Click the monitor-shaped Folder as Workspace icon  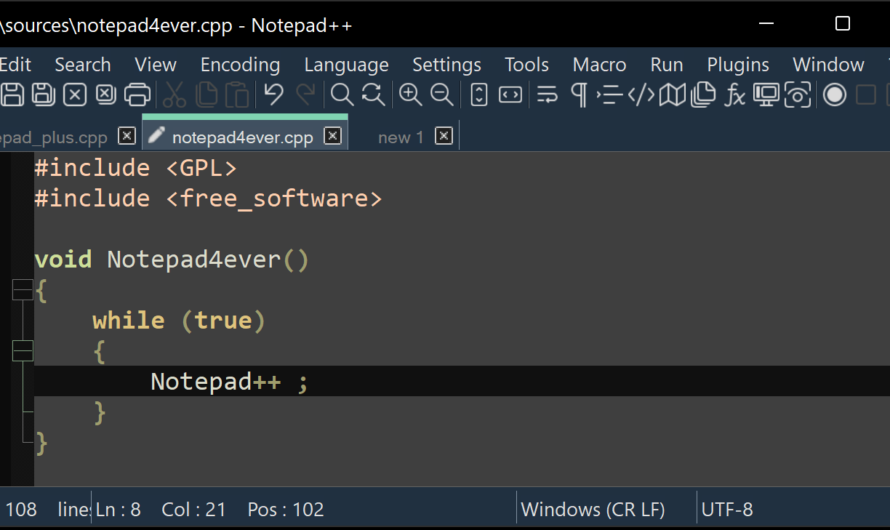click(x=766, y=95)
